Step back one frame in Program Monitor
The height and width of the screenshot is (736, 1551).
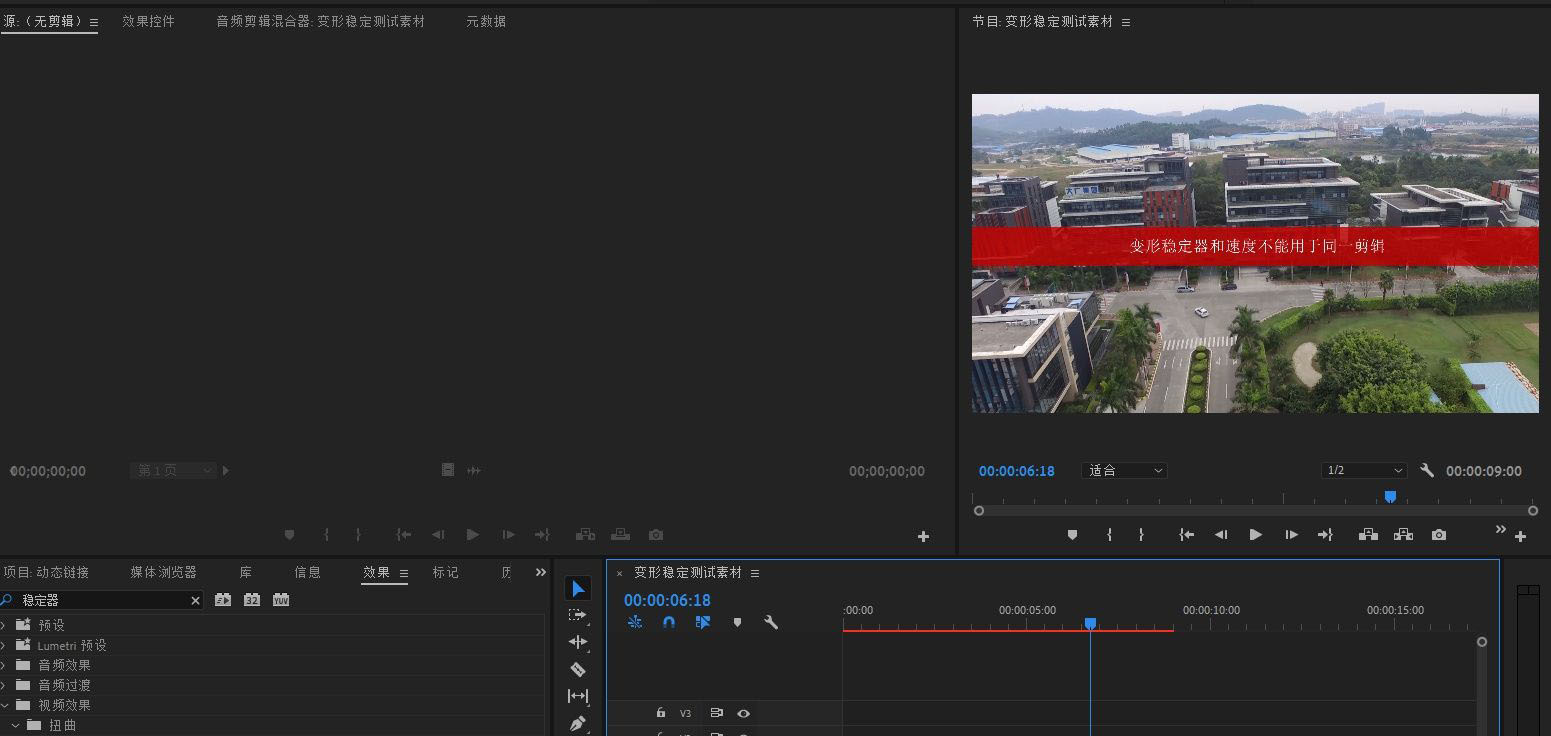pos(1221,535)
